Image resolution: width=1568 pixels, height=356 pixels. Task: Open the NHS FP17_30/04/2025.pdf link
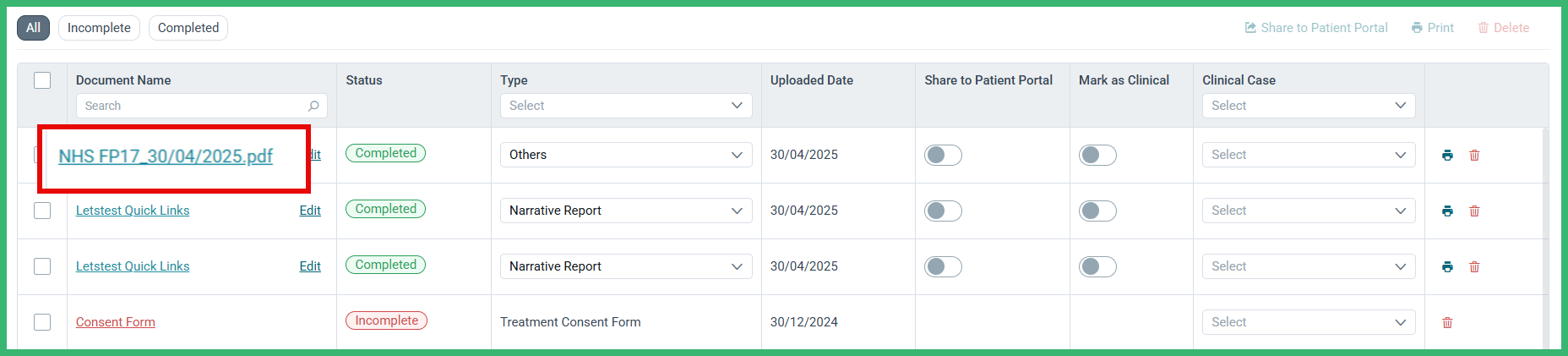pyautogui.click(x=166, y=156)
